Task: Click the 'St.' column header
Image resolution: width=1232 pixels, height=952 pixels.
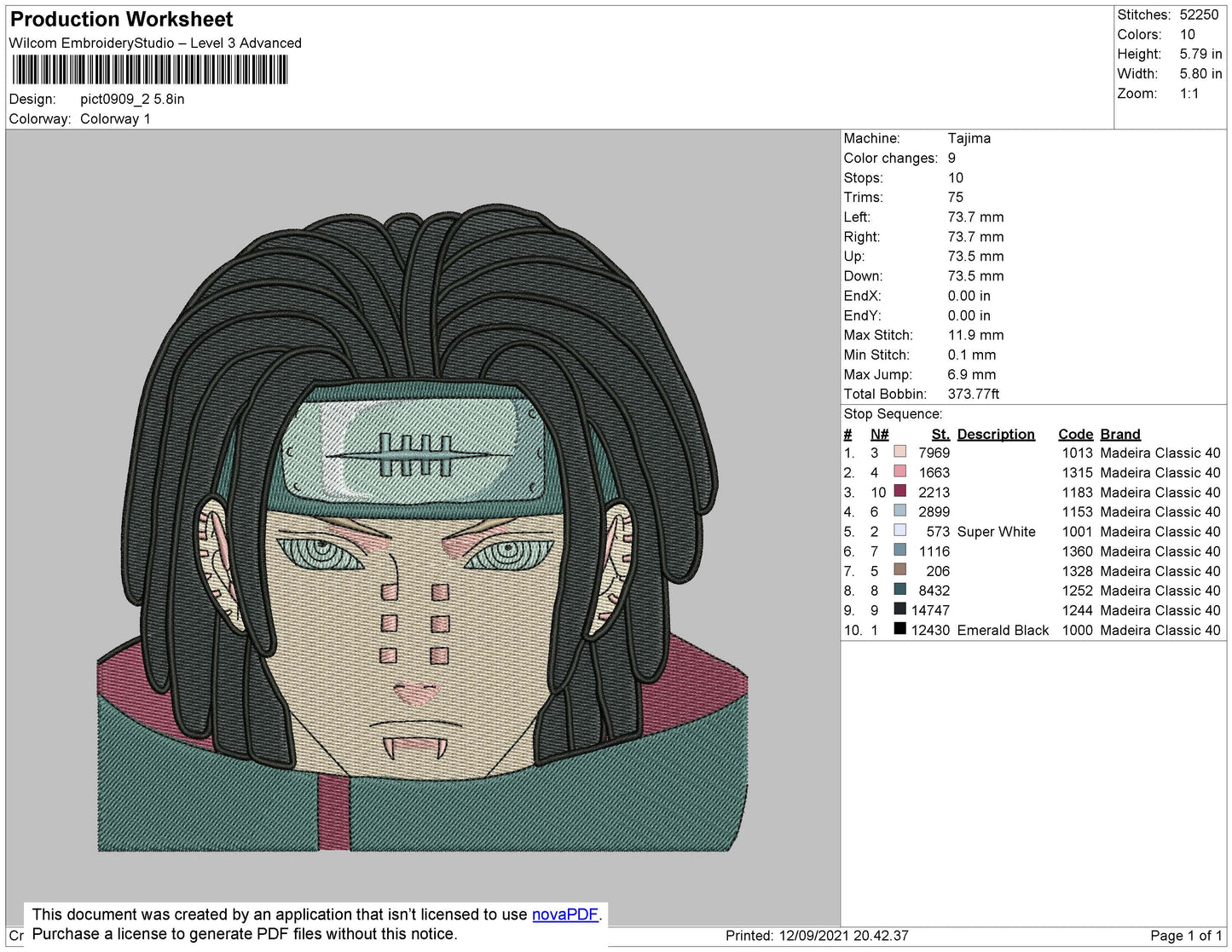Action: 940,434
